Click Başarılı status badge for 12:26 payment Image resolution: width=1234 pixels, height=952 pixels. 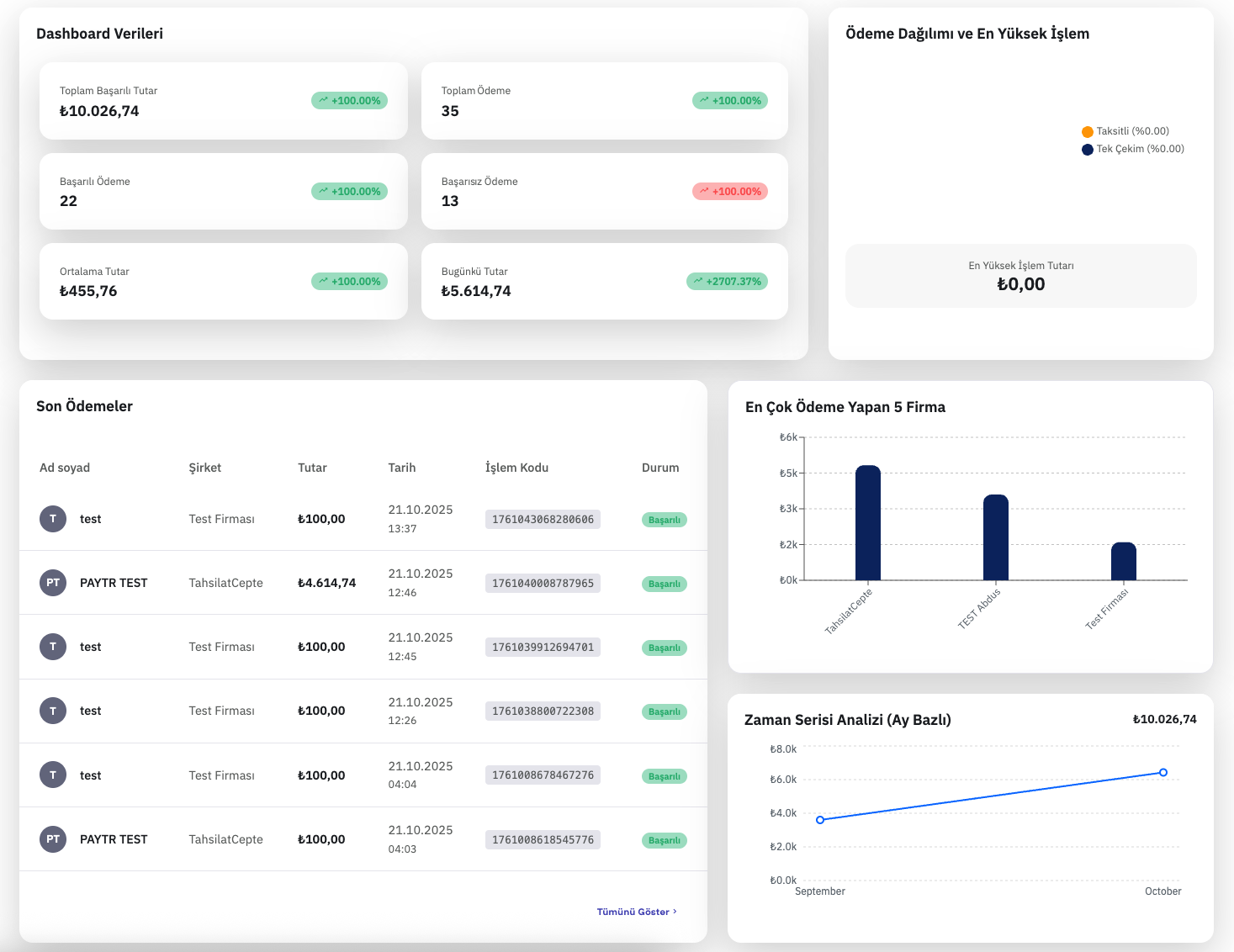tap(664, 712)
